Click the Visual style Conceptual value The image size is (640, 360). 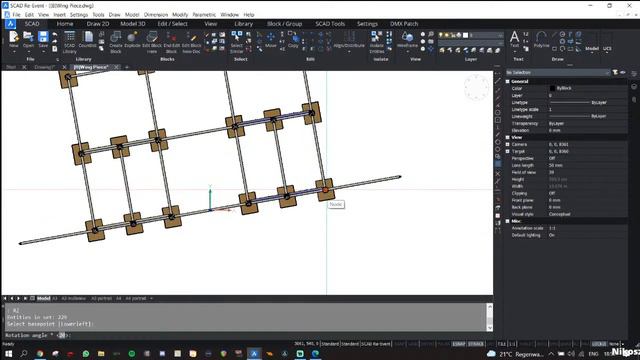pos(559,214)
